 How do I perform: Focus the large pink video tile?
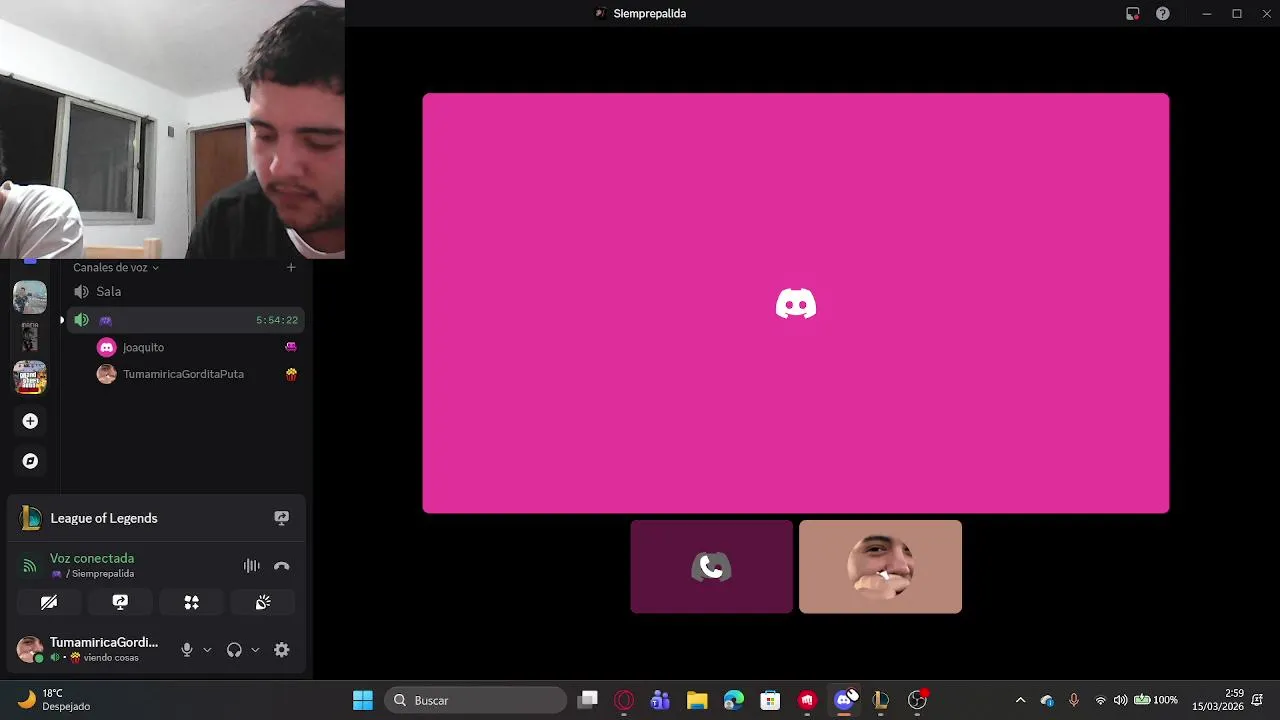796,303
